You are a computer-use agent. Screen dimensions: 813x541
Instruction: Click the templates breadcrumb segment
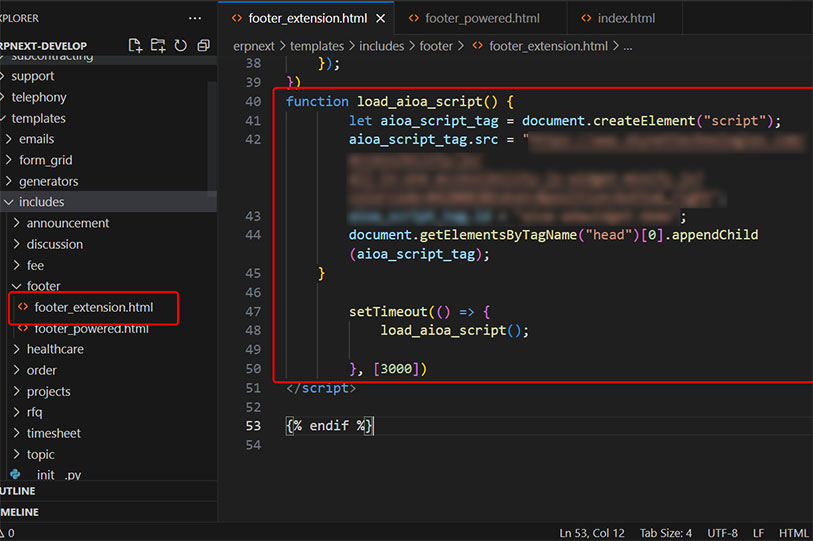pyautogui.click(x=317, y=46)
